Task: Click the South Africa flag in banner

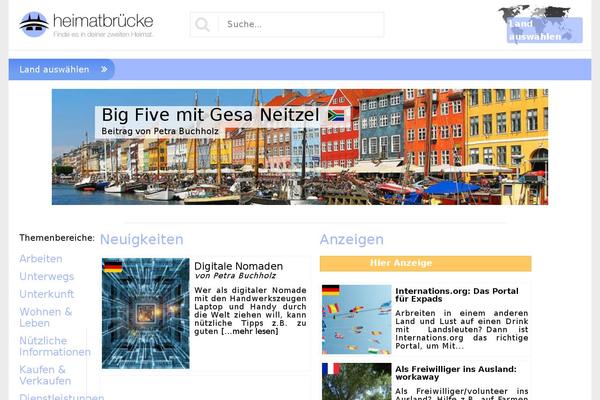Action: coord(336,116)
